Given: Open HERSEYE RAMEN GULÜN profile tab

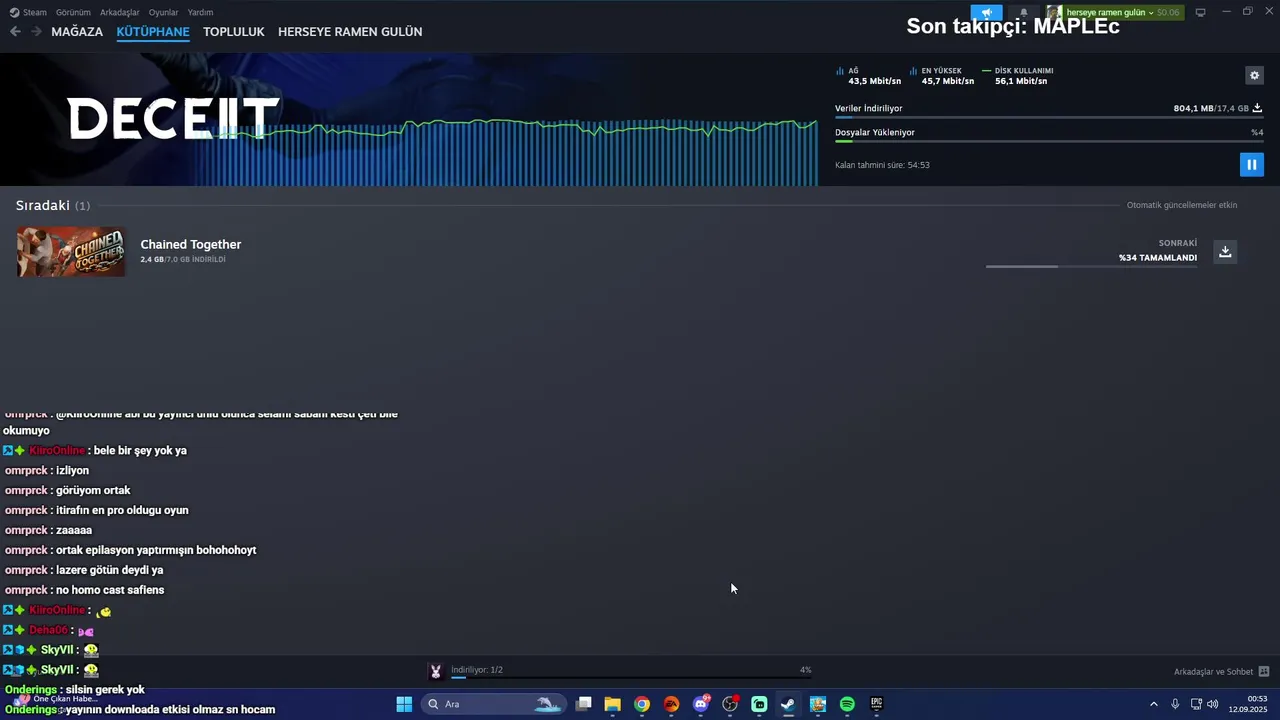Looking at the screenshot, I should coord(350,31).
